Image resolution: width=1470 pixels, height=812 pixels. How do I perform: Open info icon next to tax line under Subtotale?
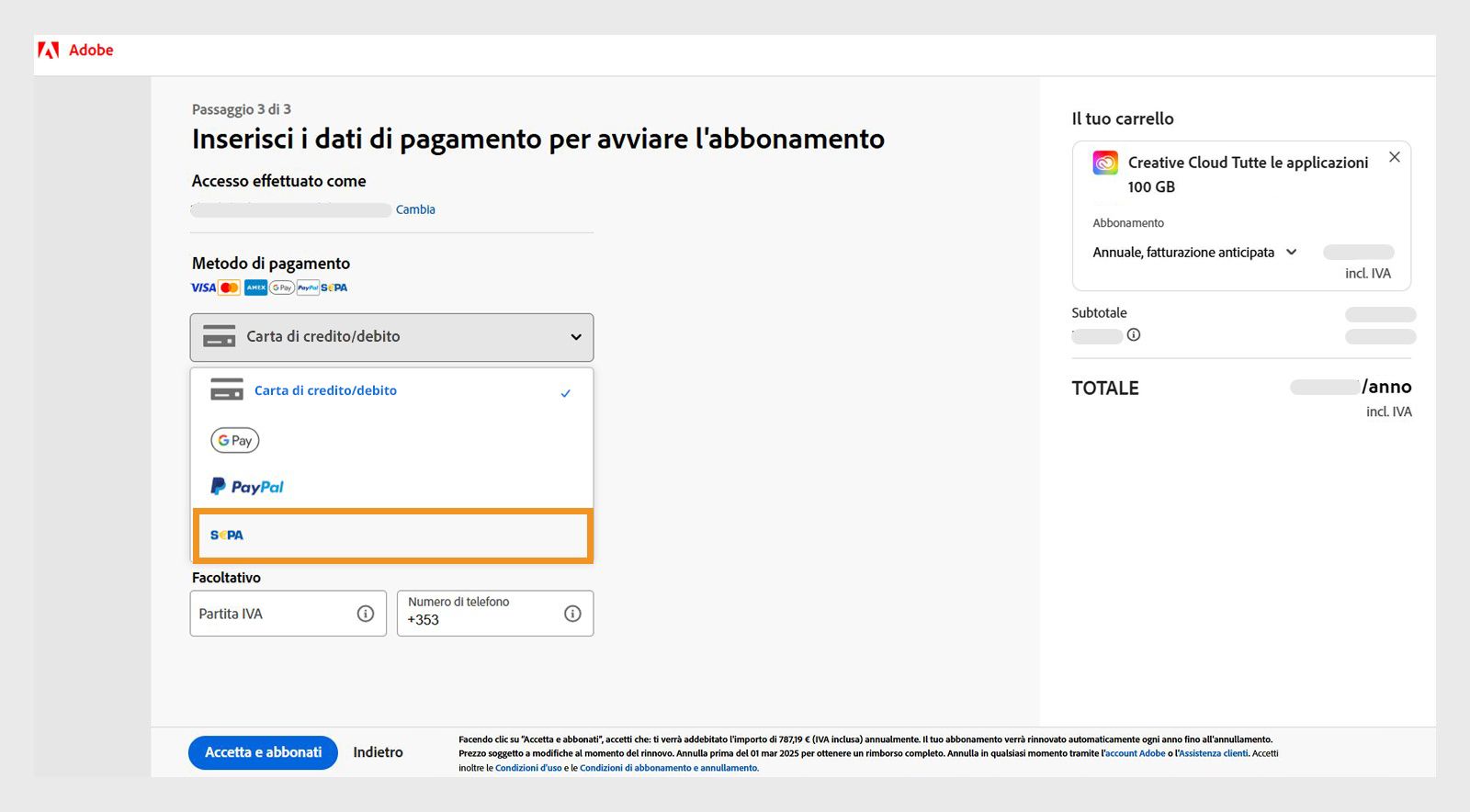(x=1134, y=334)
